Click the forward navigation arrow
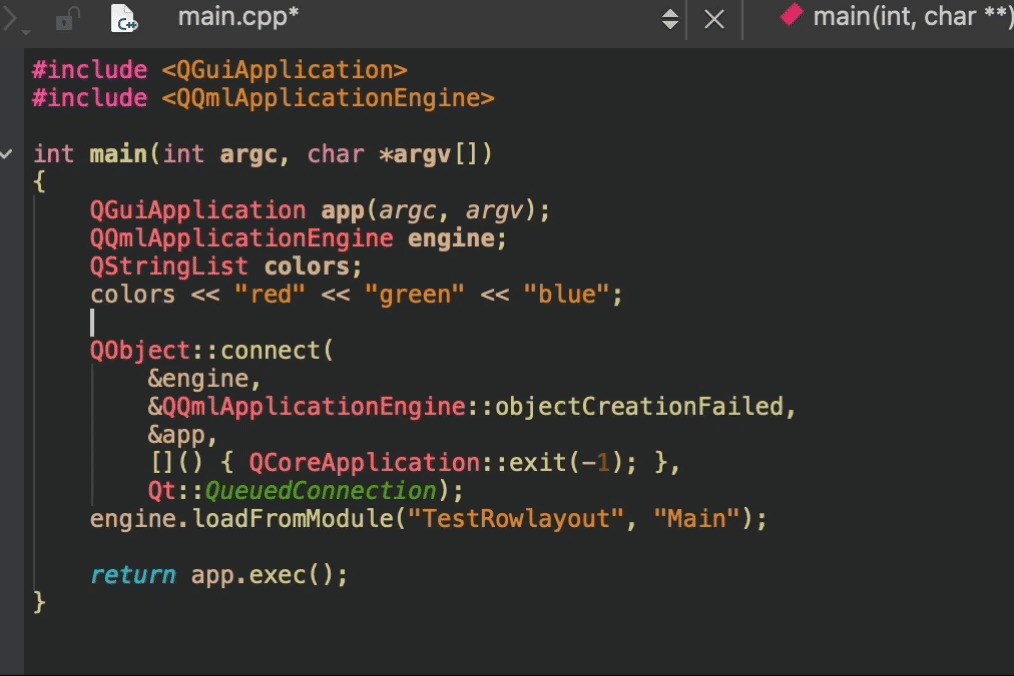Viewport: 1014px width, 676px height. (10, 18)
